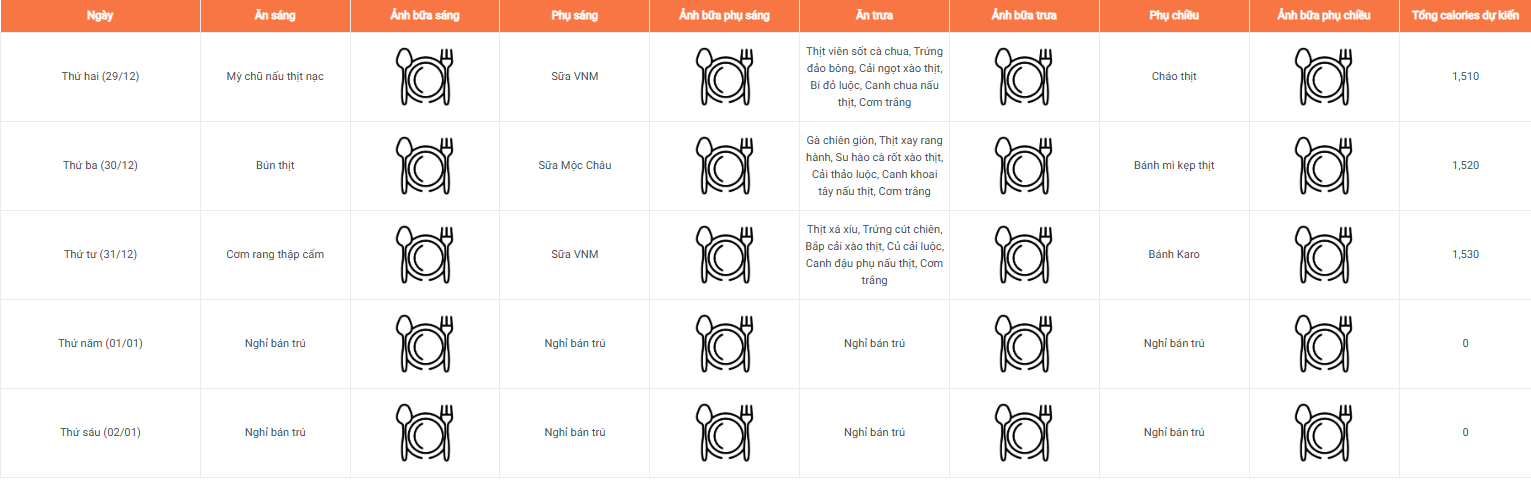Click the morning snack photo icon for Thứ ba (30/12)
Viewport: 1531px width, 481px height.
pyautogui.click(x=725, y=165)
